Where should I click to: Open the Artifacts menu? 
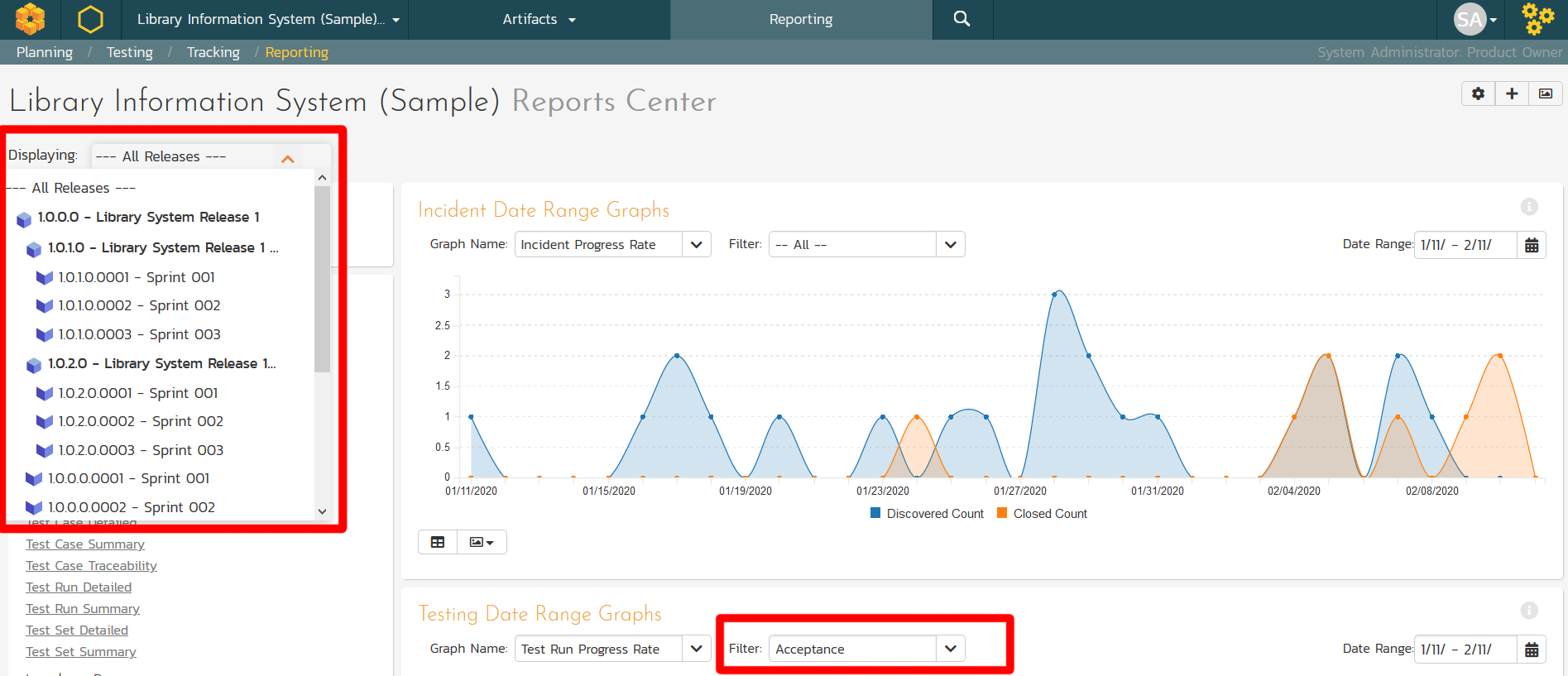coord(539,19)
